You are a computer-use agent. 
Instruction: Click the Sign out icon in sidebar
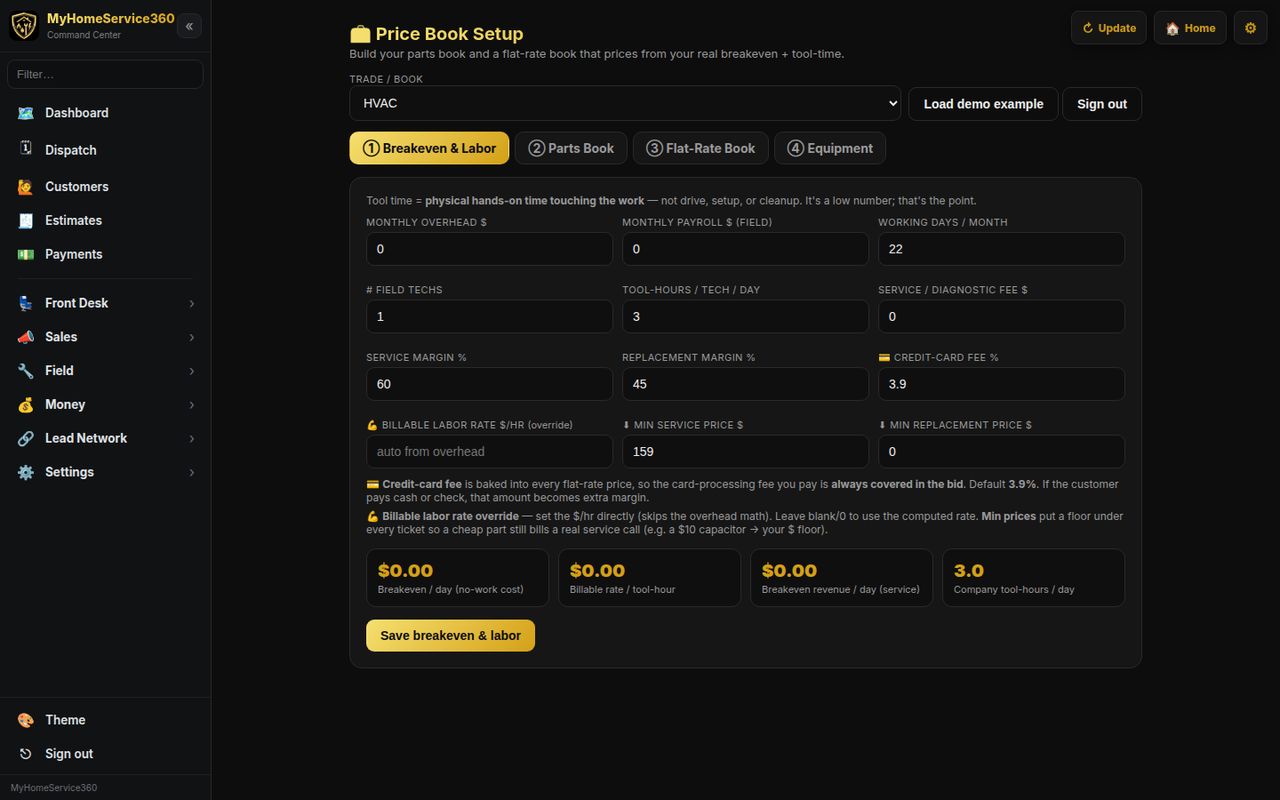point(26,754)
